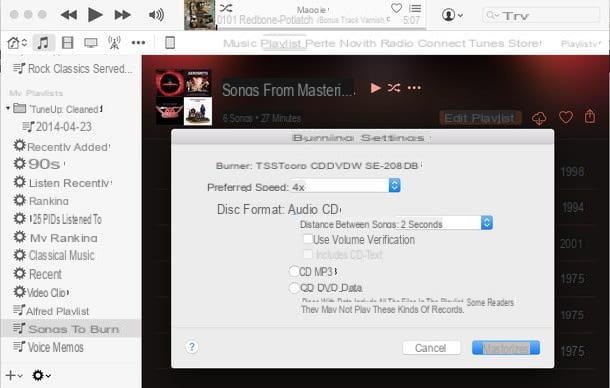Switch to Movies library film icon
The width and height of the screenshot is (610, 388).
68,43
